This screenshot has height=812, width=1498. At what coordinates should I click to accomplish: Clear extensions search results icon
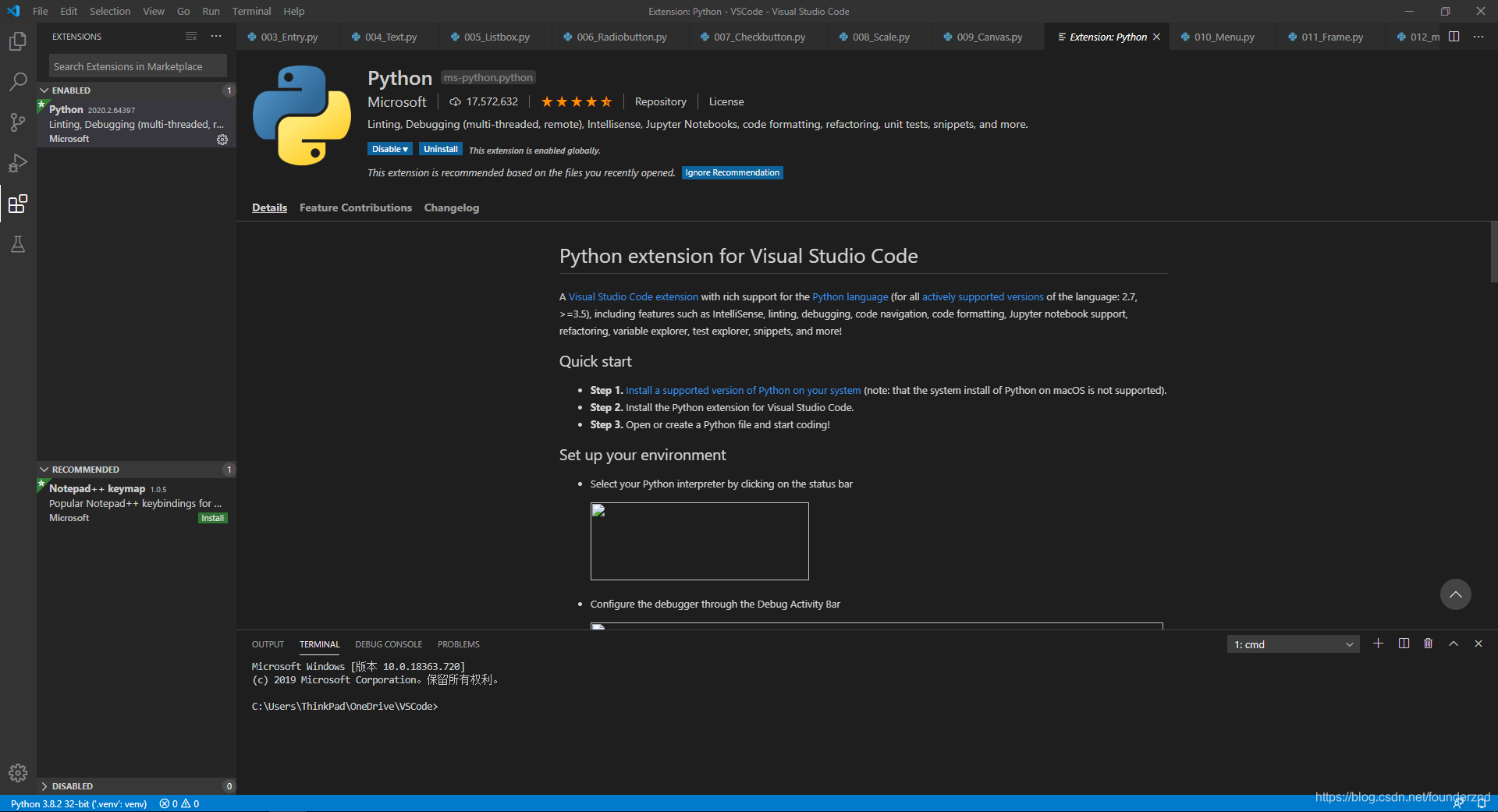(x=191, y=37)
